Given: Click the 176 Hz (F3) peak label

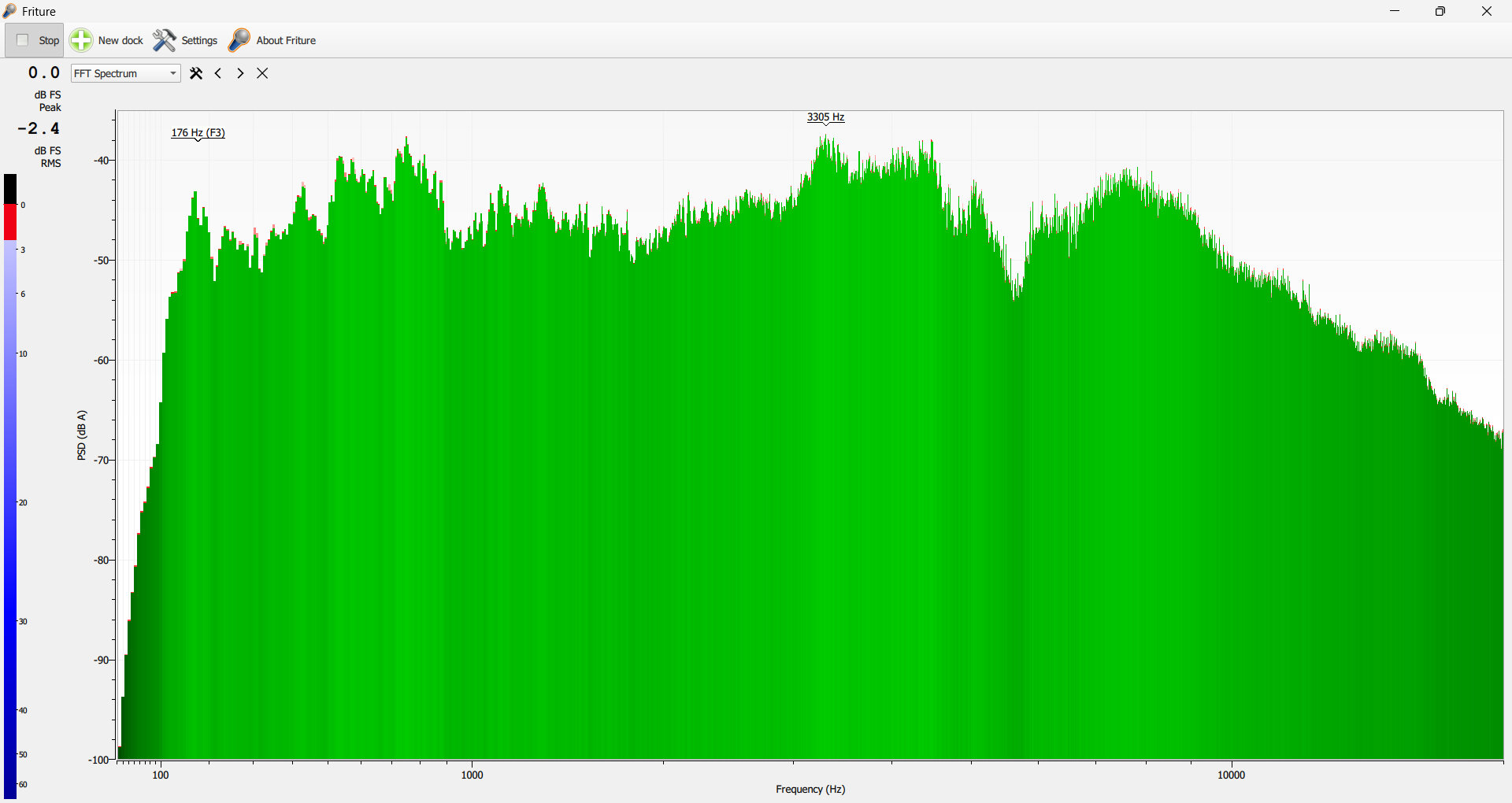Looking at the screenshot, I should (x=198, y=132).
